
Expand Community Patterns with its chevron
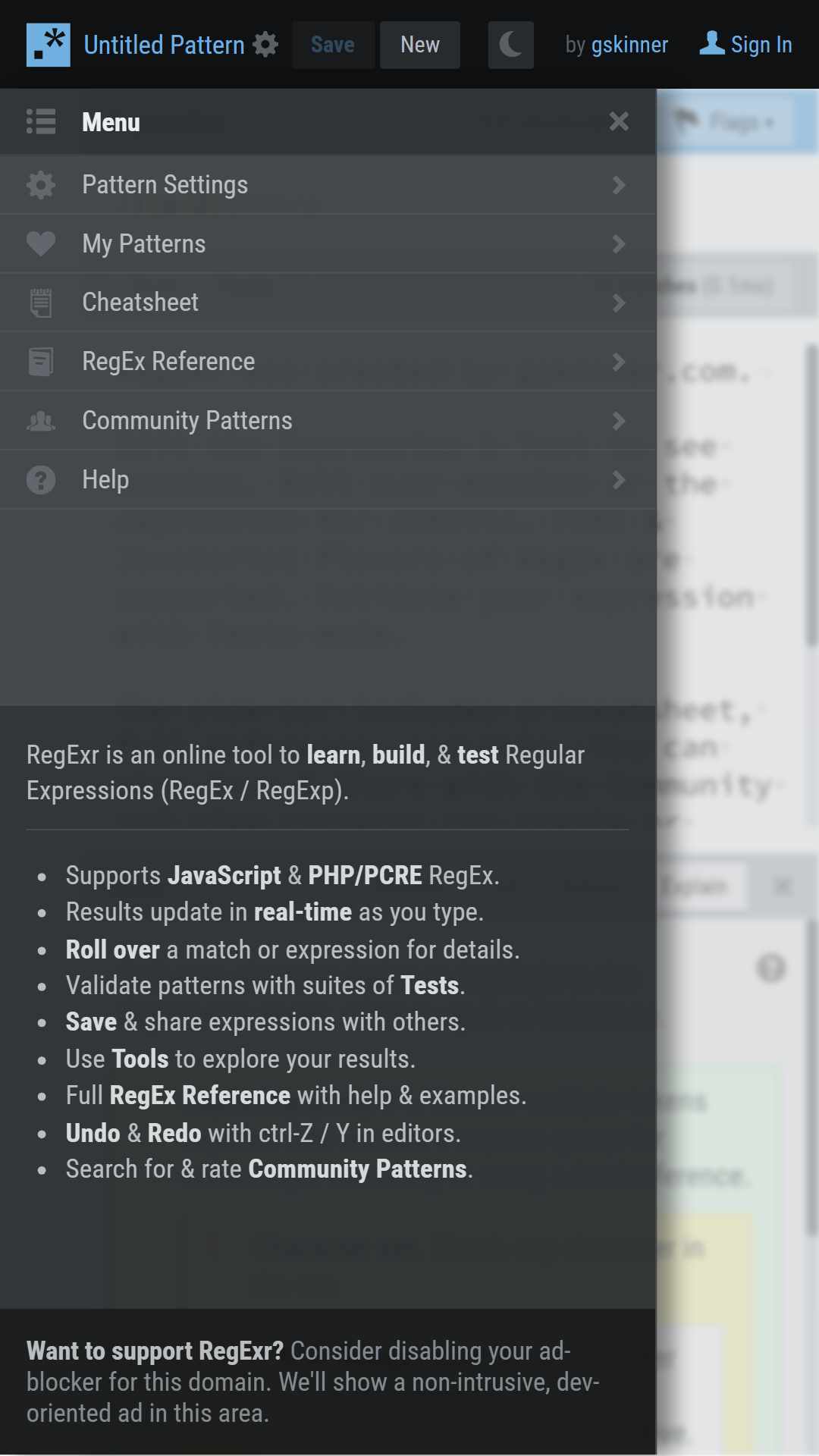(619, 421)
